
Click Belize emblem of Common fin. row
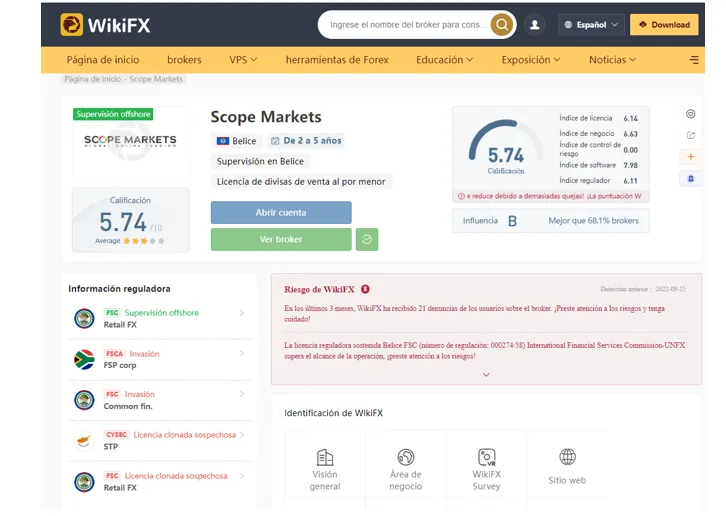pyautogui.click(x=84, y=400)
